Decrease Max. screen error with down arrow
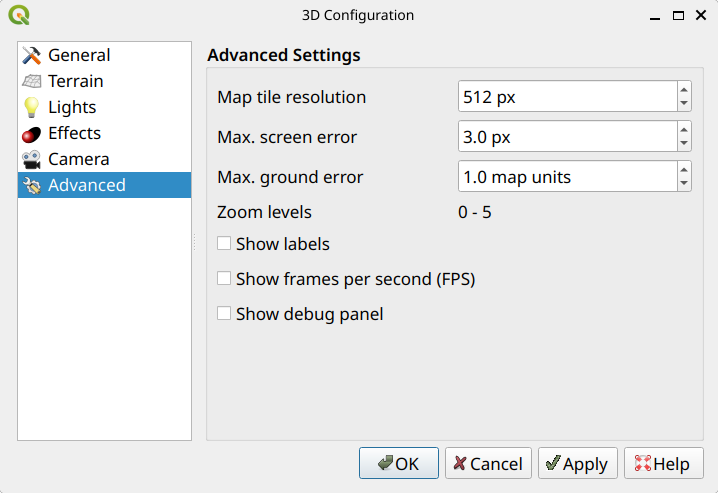718x493 pixels. point(684,143)
